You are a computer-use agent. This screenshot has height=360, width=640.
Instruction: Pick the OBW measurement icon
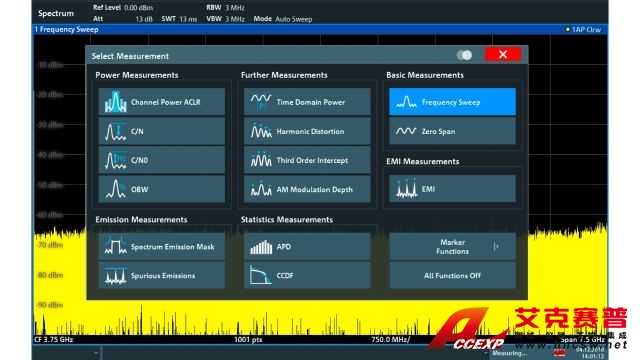pyautogui.click(x=115, y=189)
